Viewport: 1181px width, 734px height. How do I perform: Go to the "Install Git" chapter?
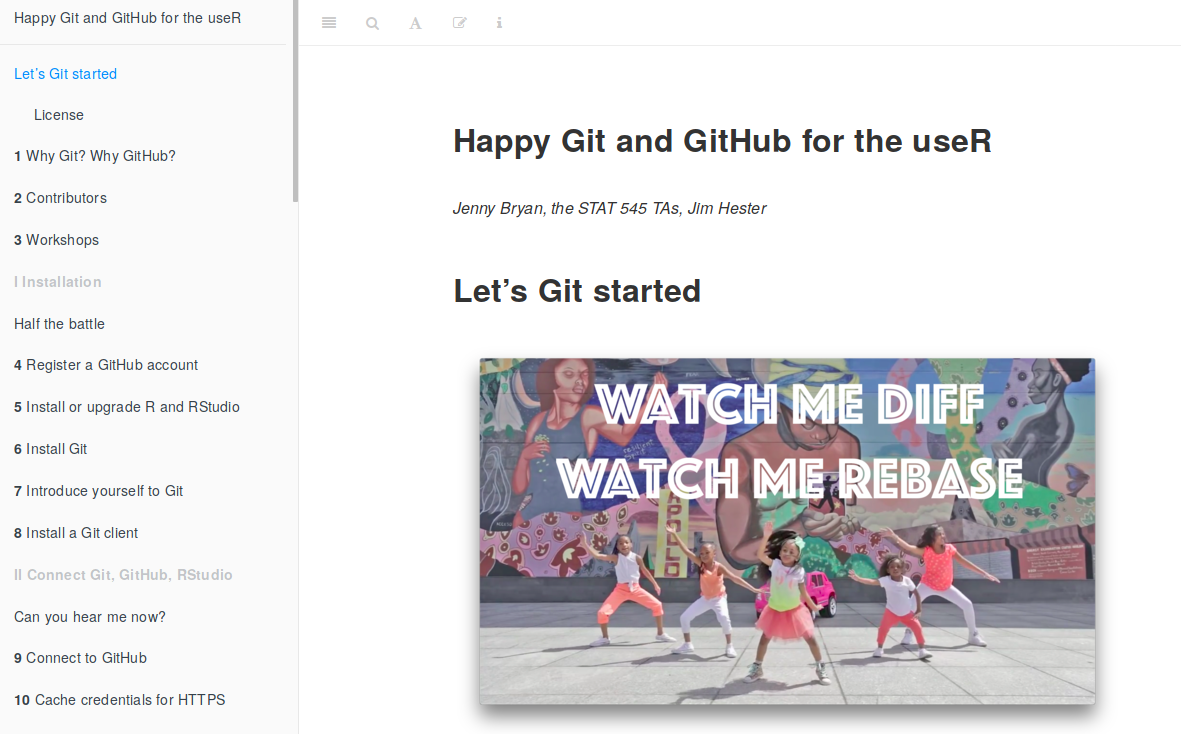pos(50,449)
